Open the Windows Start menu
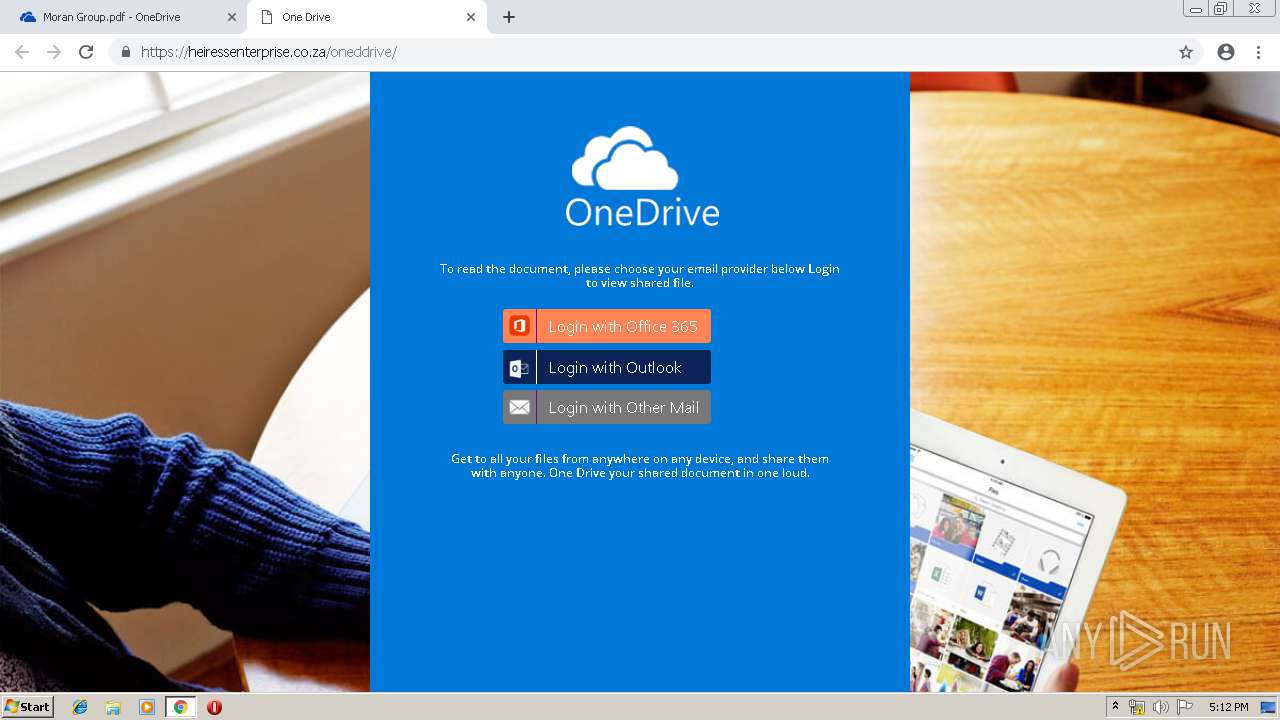The image size is (1280, 720). (28, 706)
